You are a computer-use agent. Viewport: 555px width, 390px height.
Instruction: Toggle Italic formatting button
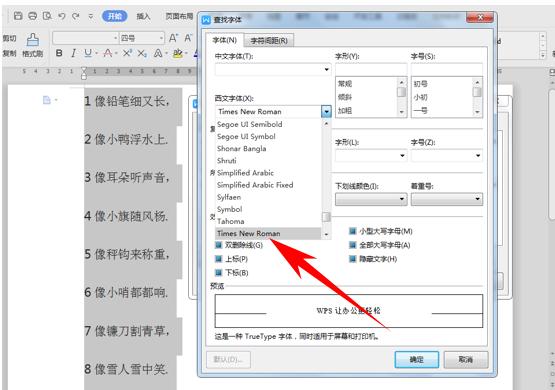point(73,53)
